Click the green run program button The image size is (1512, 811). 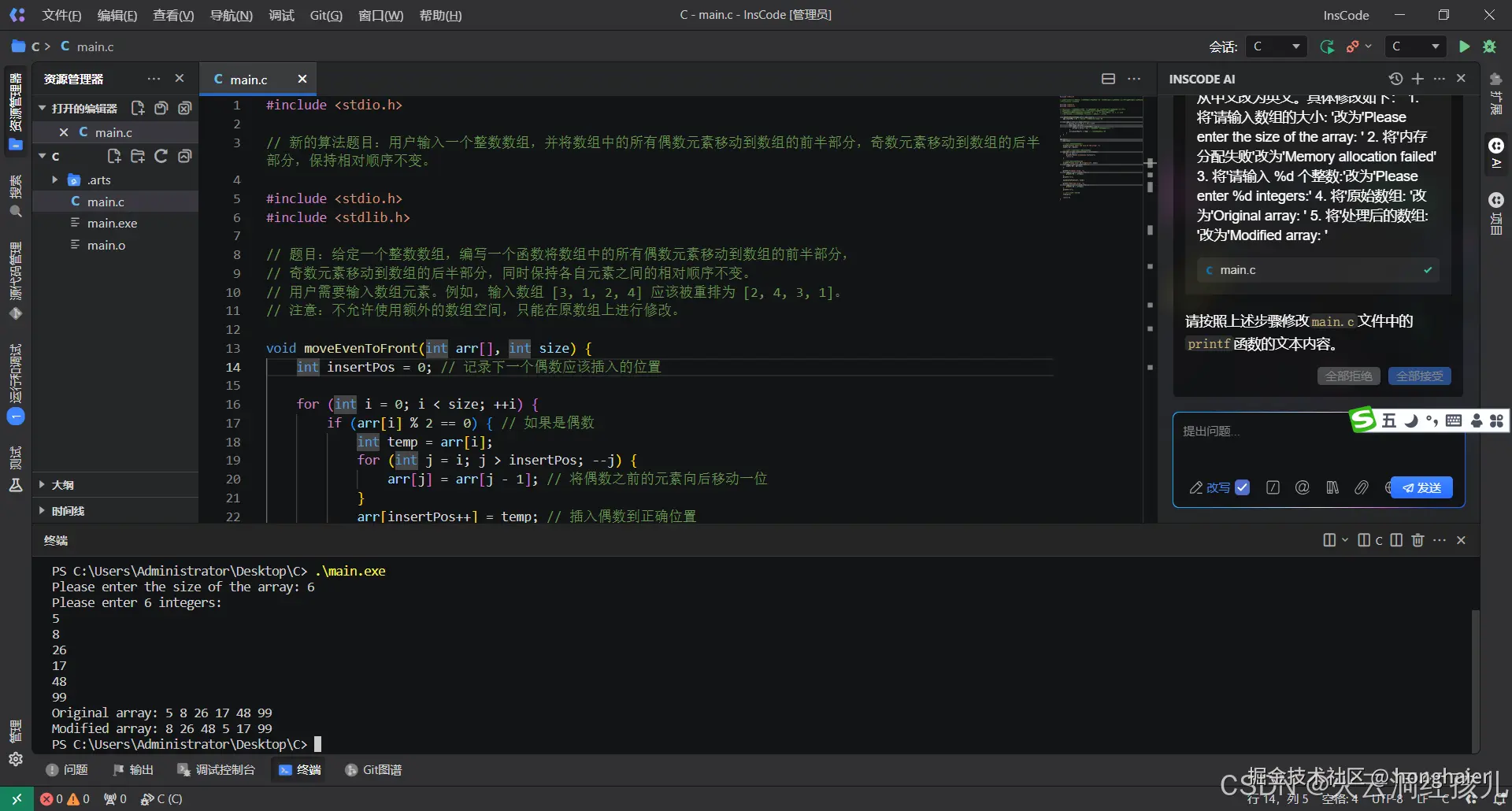1464,46
